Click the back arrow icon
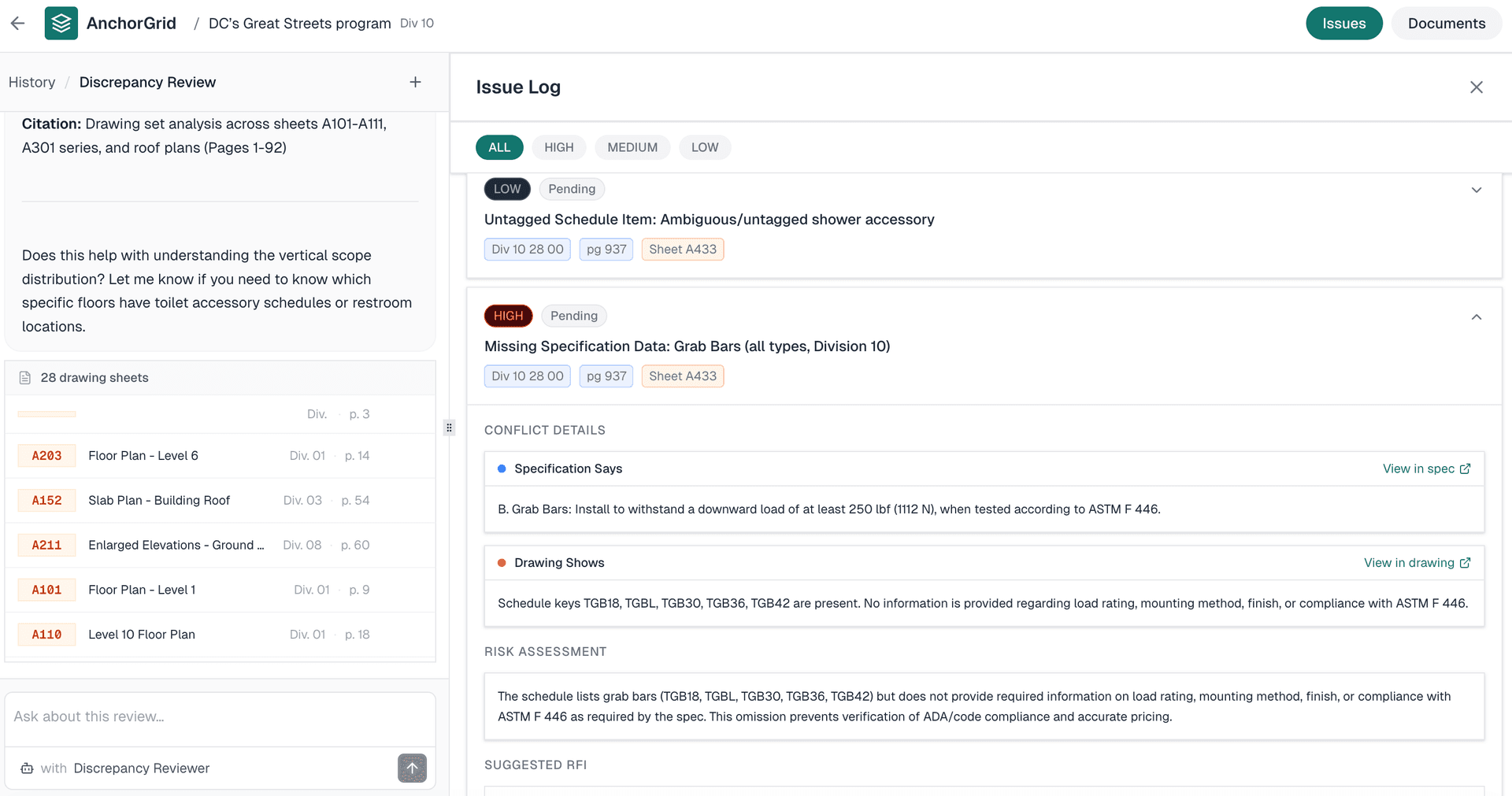This screenshot has height=796, width=1512. coord(18,24)
